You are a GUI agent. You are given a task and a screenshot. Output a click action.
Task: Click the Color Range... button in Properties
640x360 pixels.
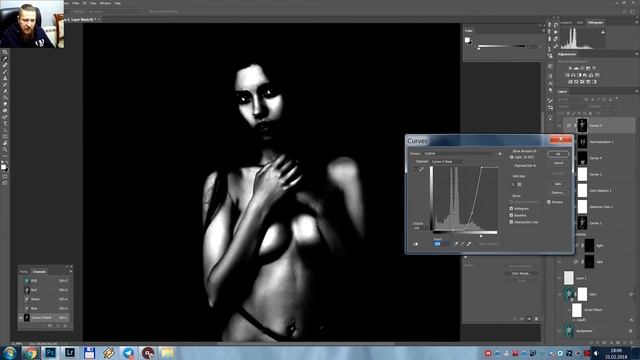[x=521, y=273]
